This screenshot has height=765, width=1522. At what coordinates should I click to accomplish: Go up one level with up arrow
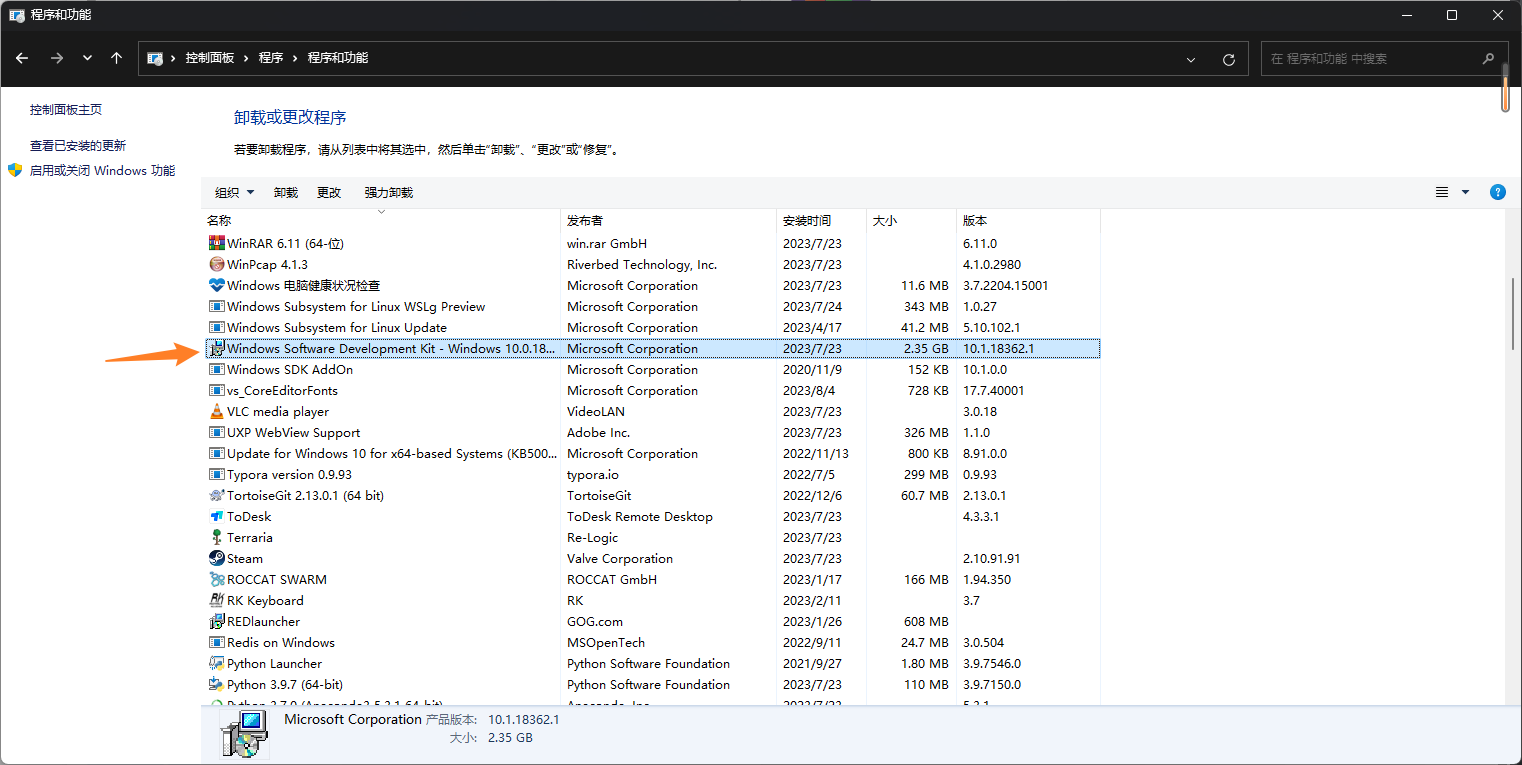pyautogui.click(x=116, y=58)
